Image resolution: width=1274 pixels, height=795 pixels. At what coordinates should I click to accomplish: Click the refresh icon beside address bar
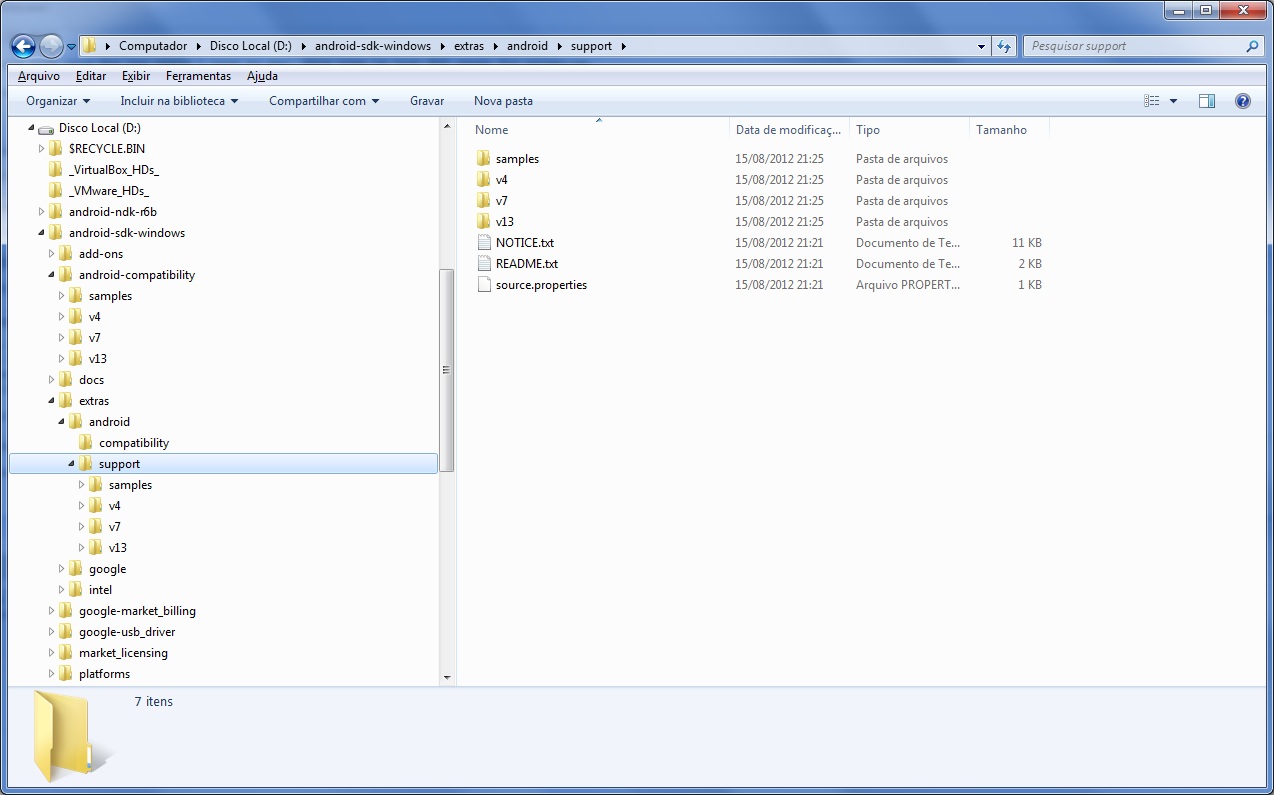point(1004,46)
